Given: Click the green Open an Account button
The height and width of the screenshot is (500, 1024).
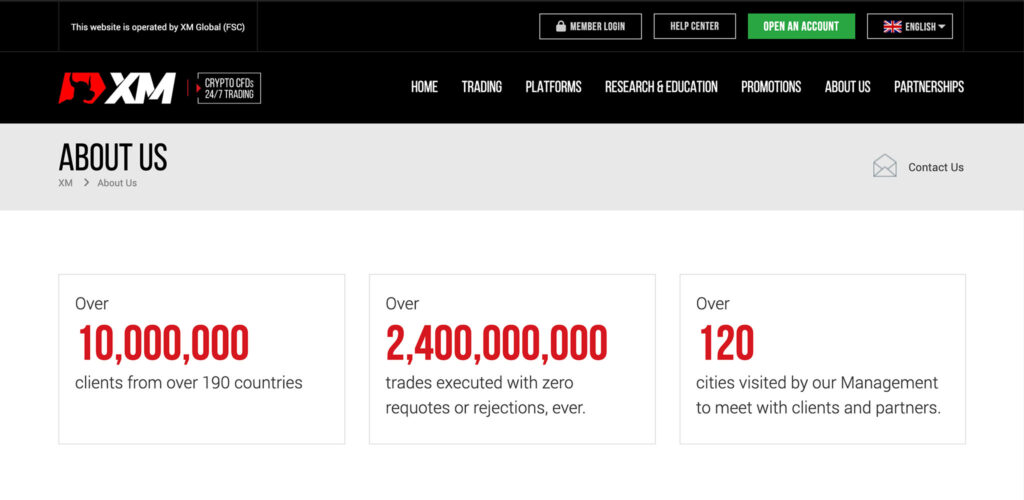Looking at the screenshot, I should [x=801, y=26].
